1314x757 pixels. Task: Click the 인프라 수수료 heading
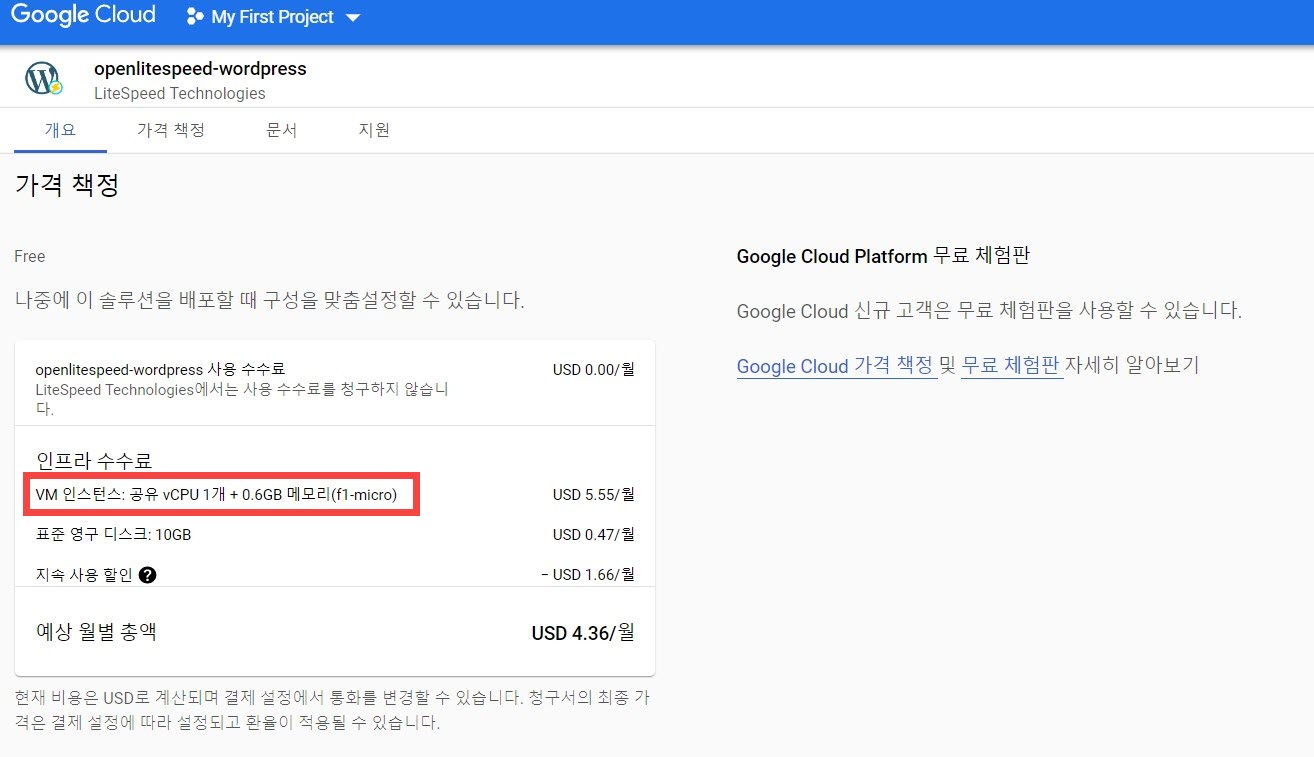94,461
